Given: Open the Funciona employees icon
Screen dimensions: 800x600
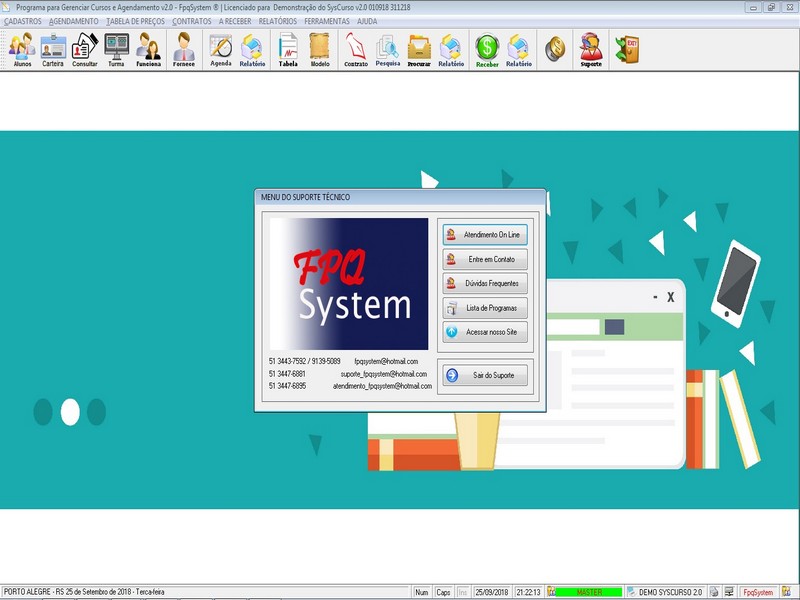Looking at the screenshot, I should tap(148, 50).
